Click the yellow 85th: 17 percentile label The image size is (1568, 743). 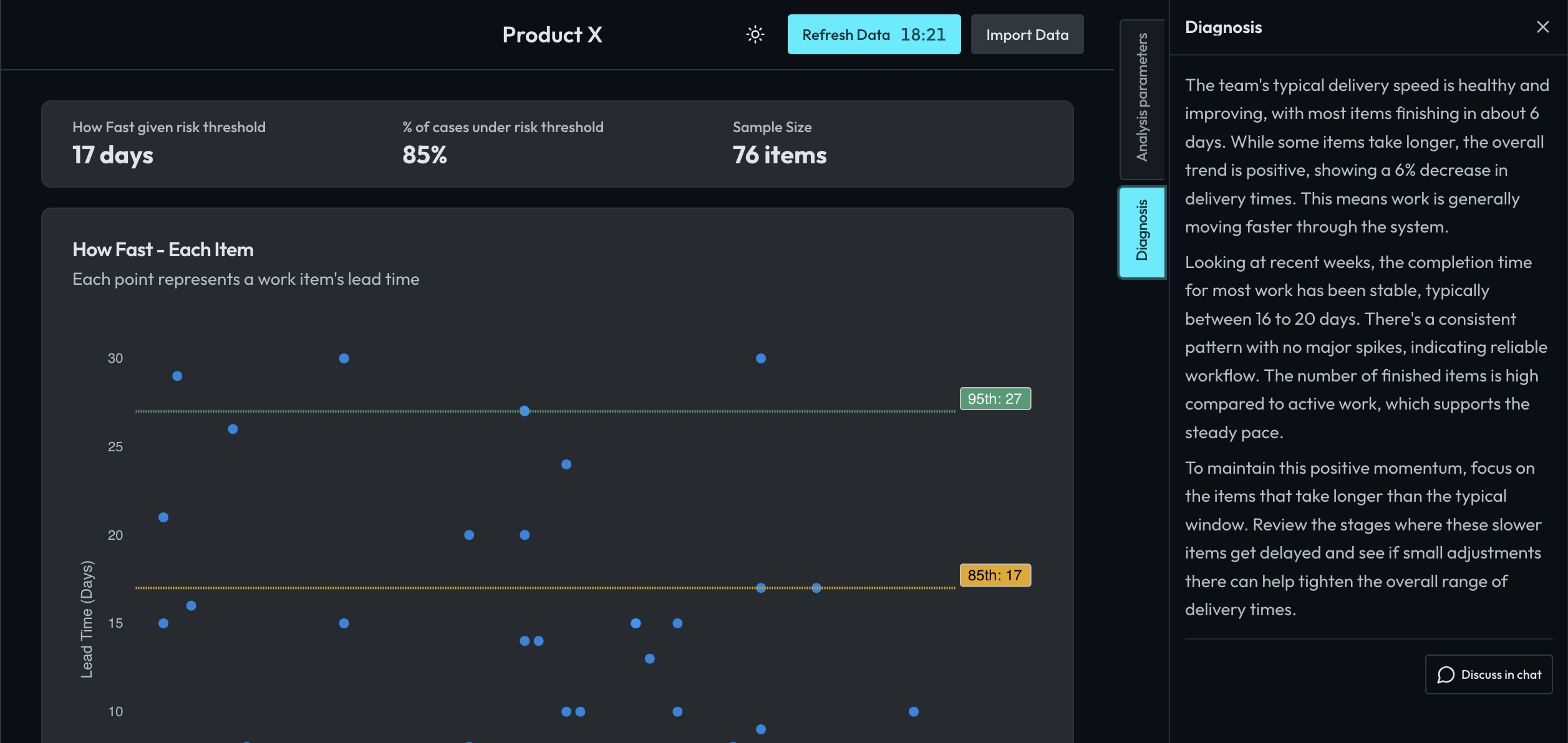[x=994, y=575]
